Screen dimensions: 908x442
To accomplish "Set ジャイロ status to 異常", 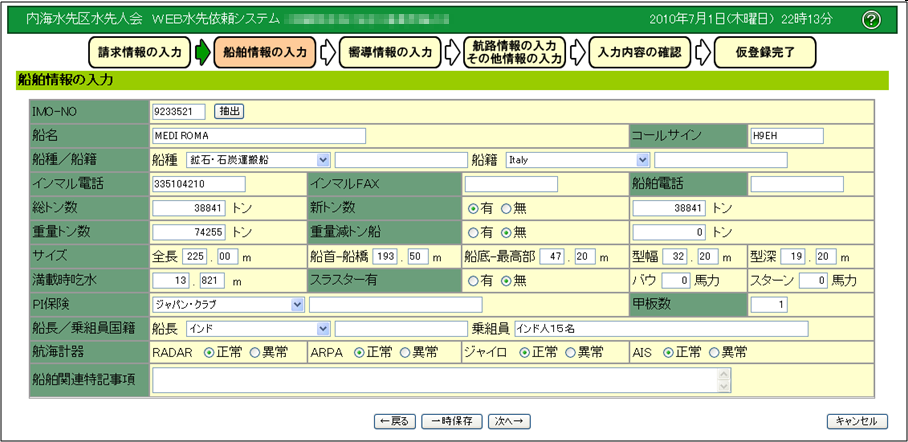I will [569, 352].
